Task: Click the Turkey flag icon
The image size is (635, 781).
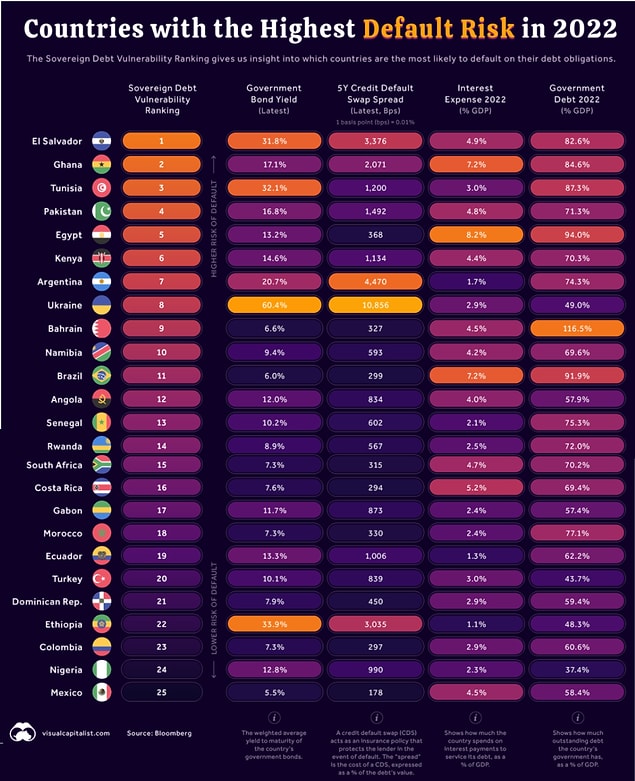Action: pyautogui.click(x=102, y=578)
